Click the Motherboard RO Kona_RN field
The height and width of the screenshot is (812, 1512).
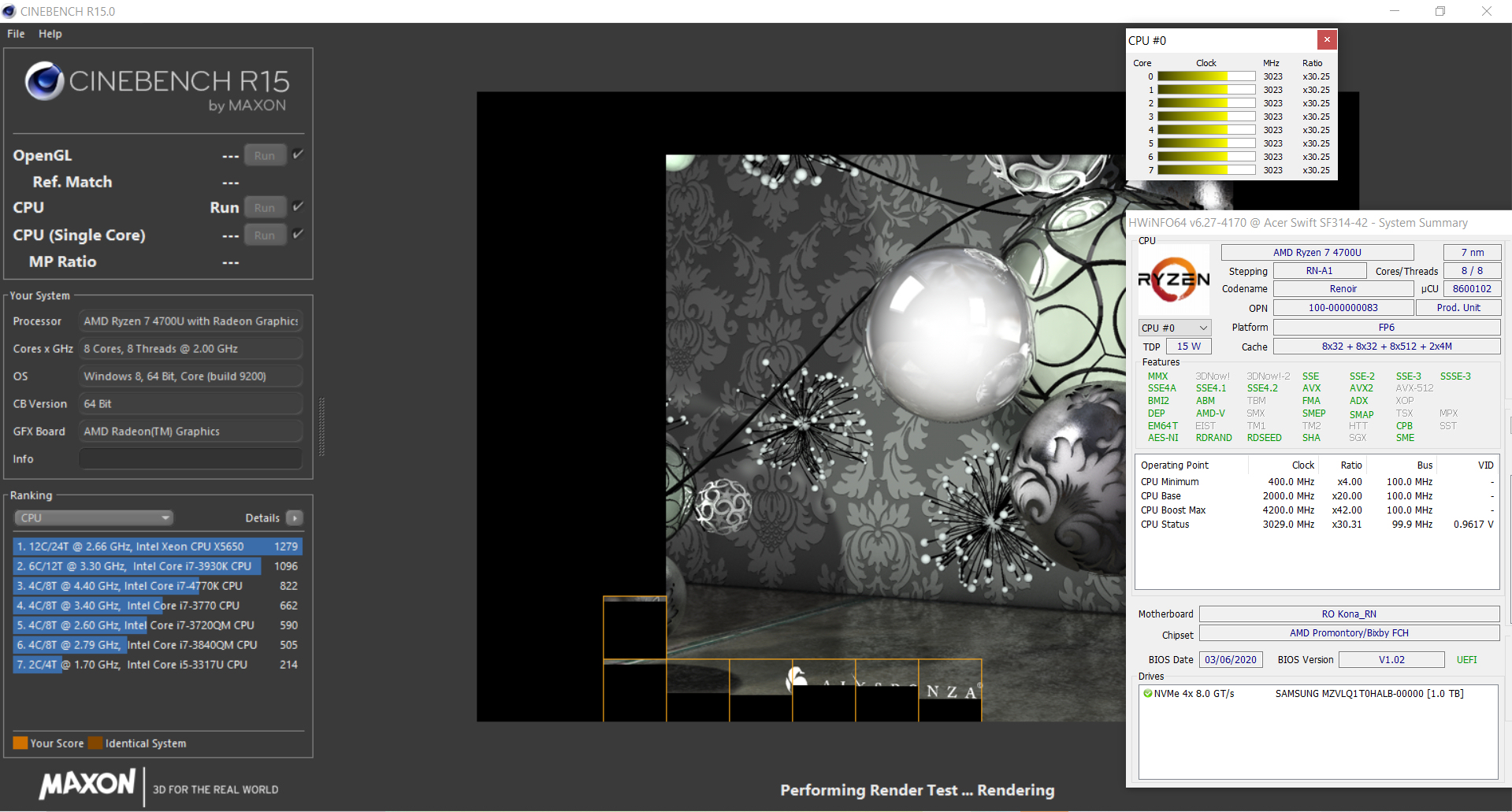1349,614
